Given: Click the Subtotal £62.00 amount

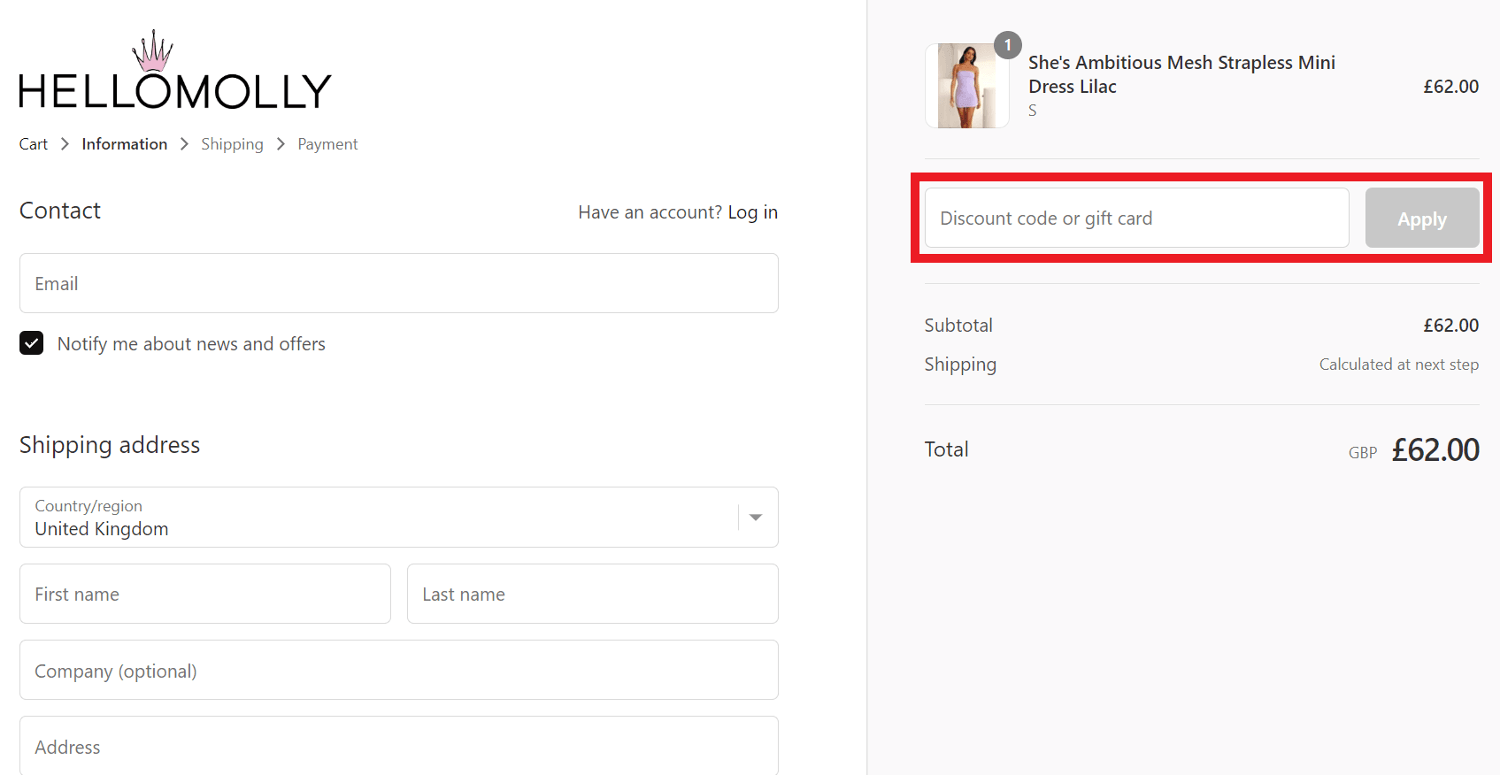Looking at the screenshot, I should pos(1451,325).
